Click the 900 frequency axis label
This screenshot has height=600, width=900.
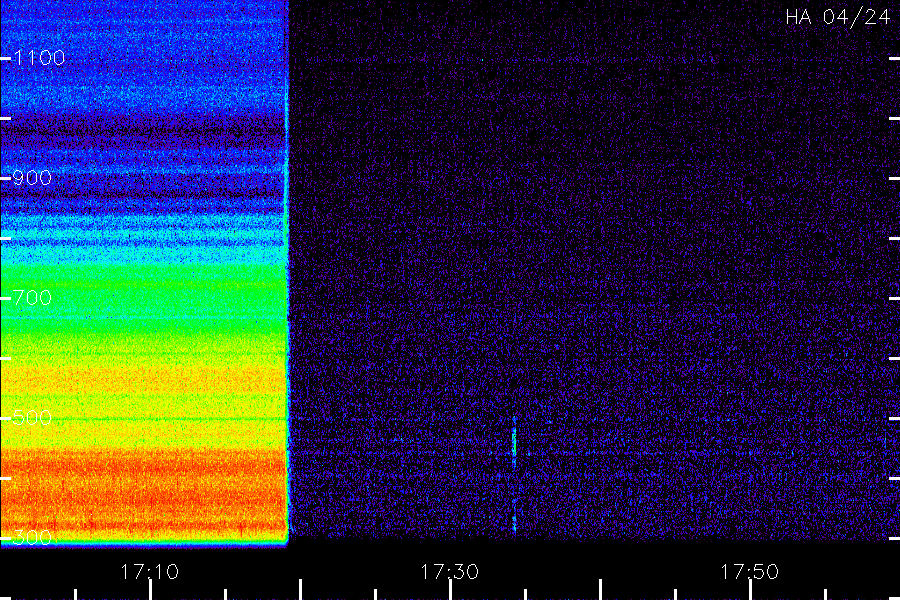[32, 178]
